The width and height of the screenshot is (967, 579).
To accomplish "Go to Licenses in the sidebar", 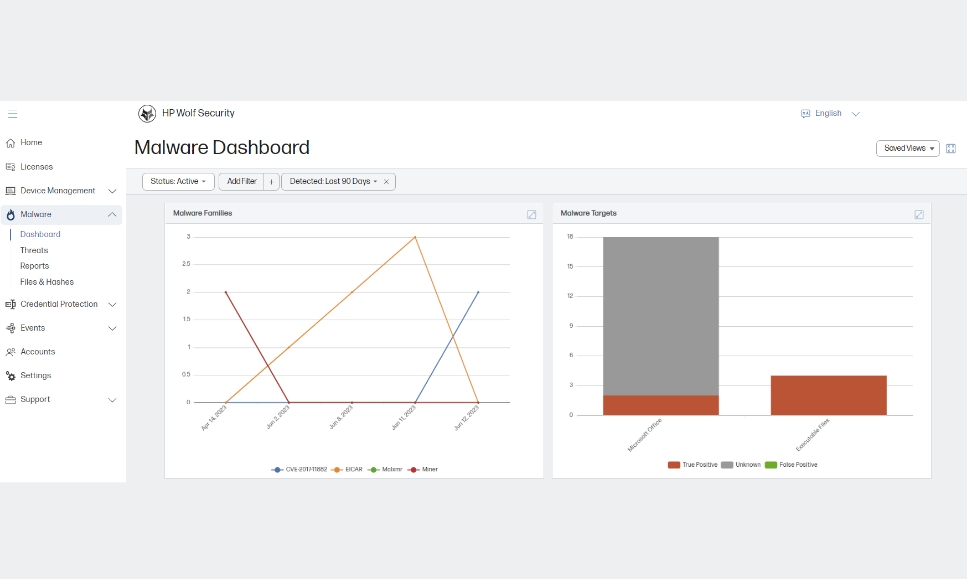I will [36, 167].
